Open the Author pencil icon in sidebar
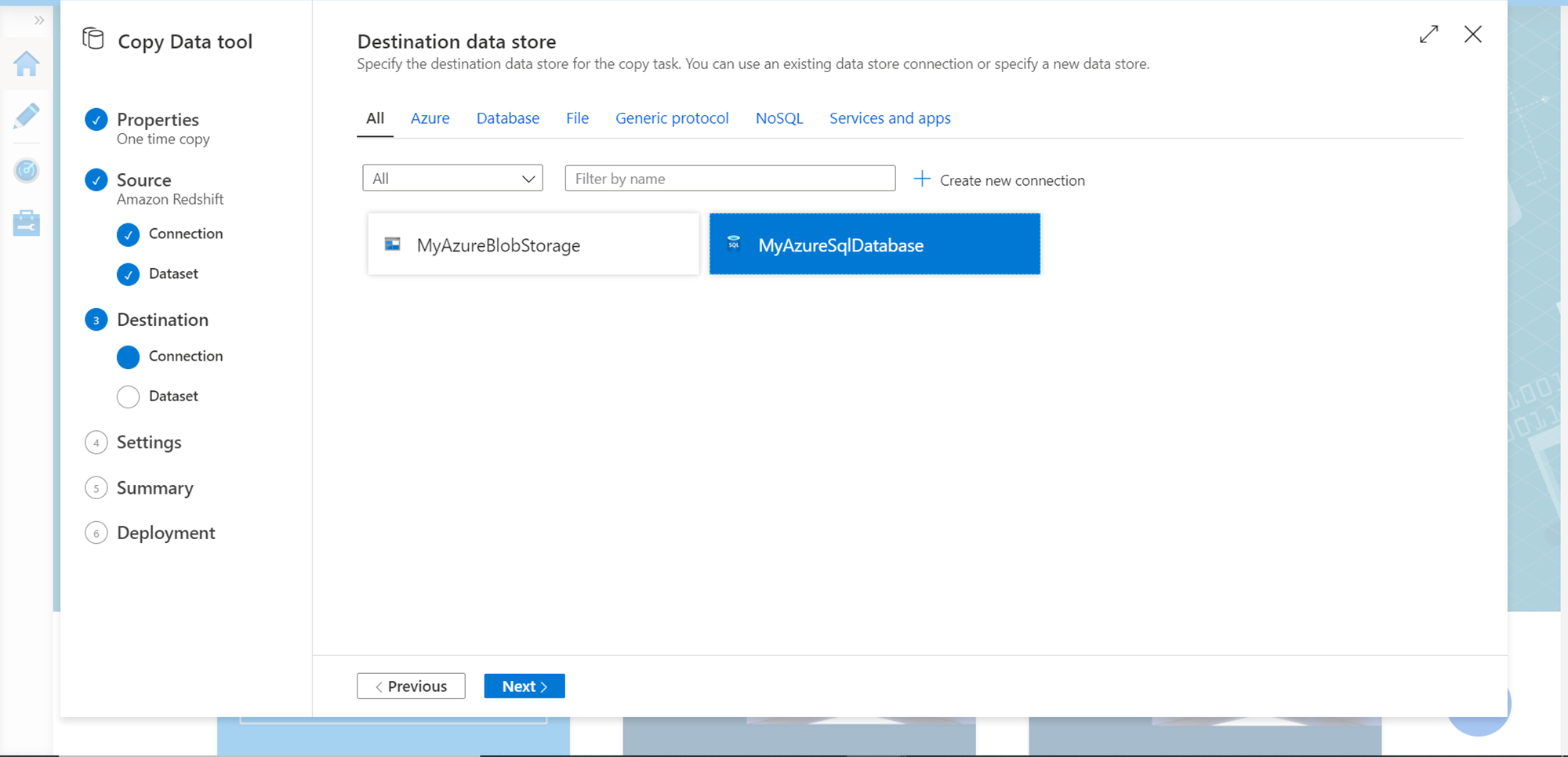The image size is (1568, 757). [27, 116]
